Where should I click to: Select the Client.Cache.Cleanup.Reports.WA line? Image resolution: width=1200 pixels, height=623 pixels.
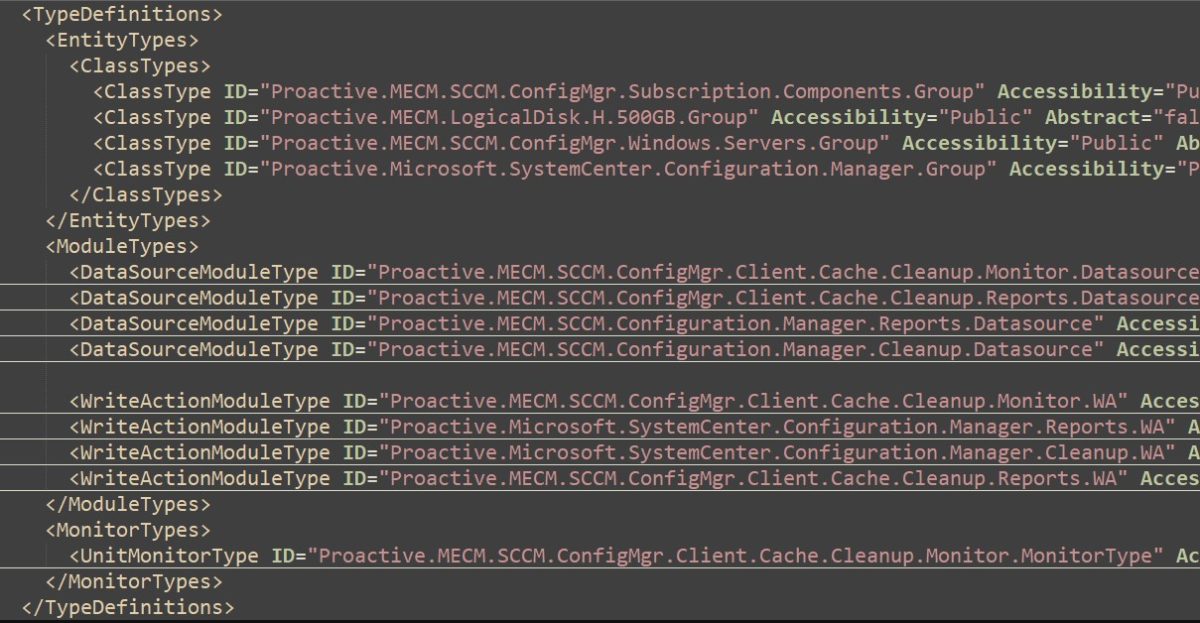(634, 479)
